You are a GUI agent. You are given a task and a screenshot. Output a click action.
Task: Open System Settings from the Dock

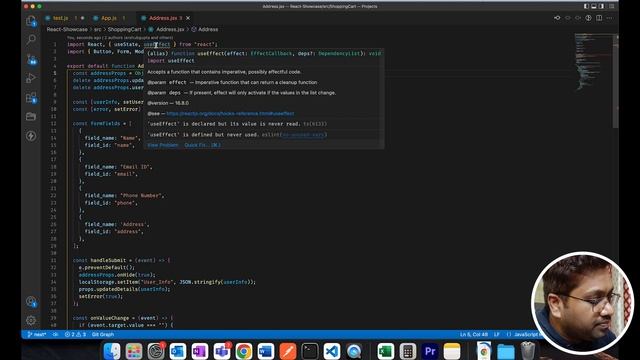click(156, 351)
